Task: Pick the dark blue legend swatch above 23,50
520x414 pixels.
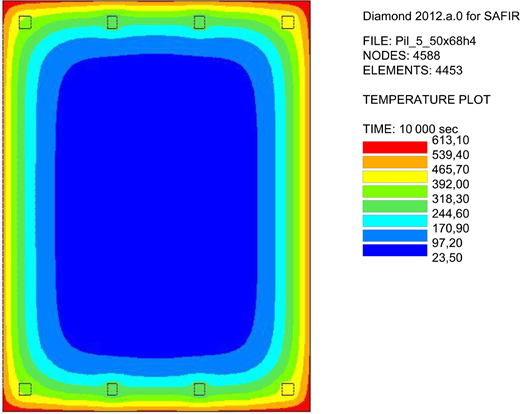Action: 395,250
